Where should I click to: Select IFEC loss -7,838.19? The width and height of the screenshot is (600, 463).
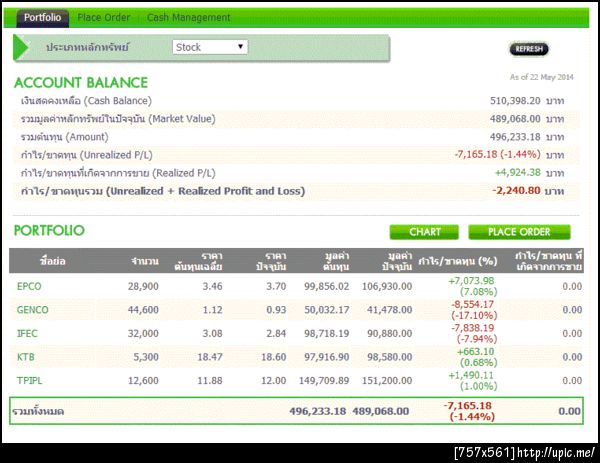(x=473, y=328)
